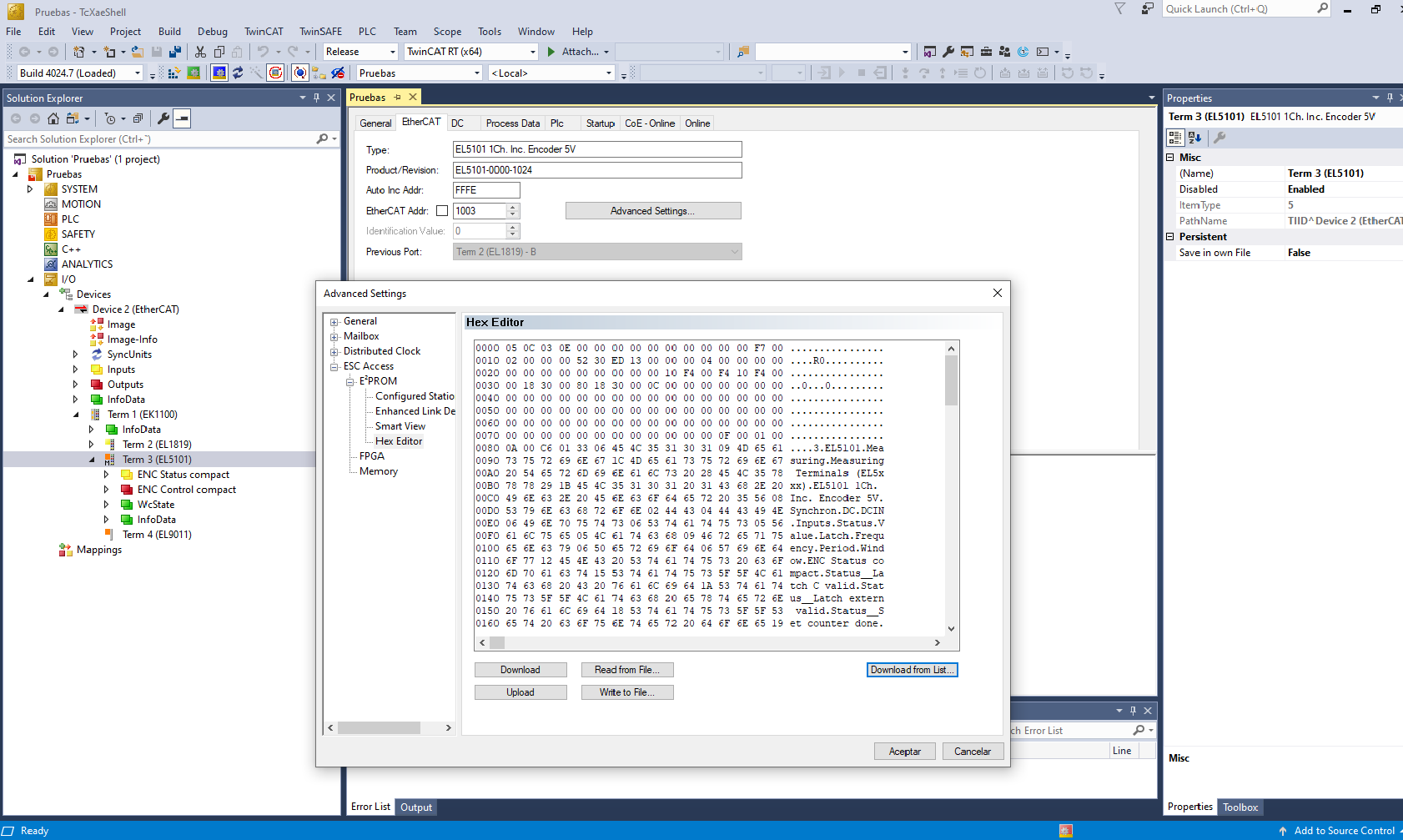Click Hex Editor horizontal scrollbar thumb

(x=497, y=643)
